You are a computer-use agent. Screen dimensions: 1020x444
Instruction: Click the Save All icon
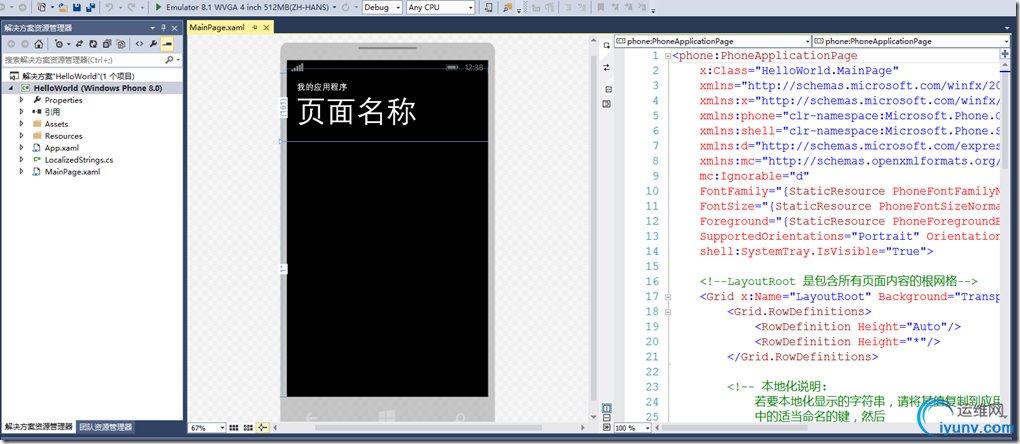pos(90,7)
